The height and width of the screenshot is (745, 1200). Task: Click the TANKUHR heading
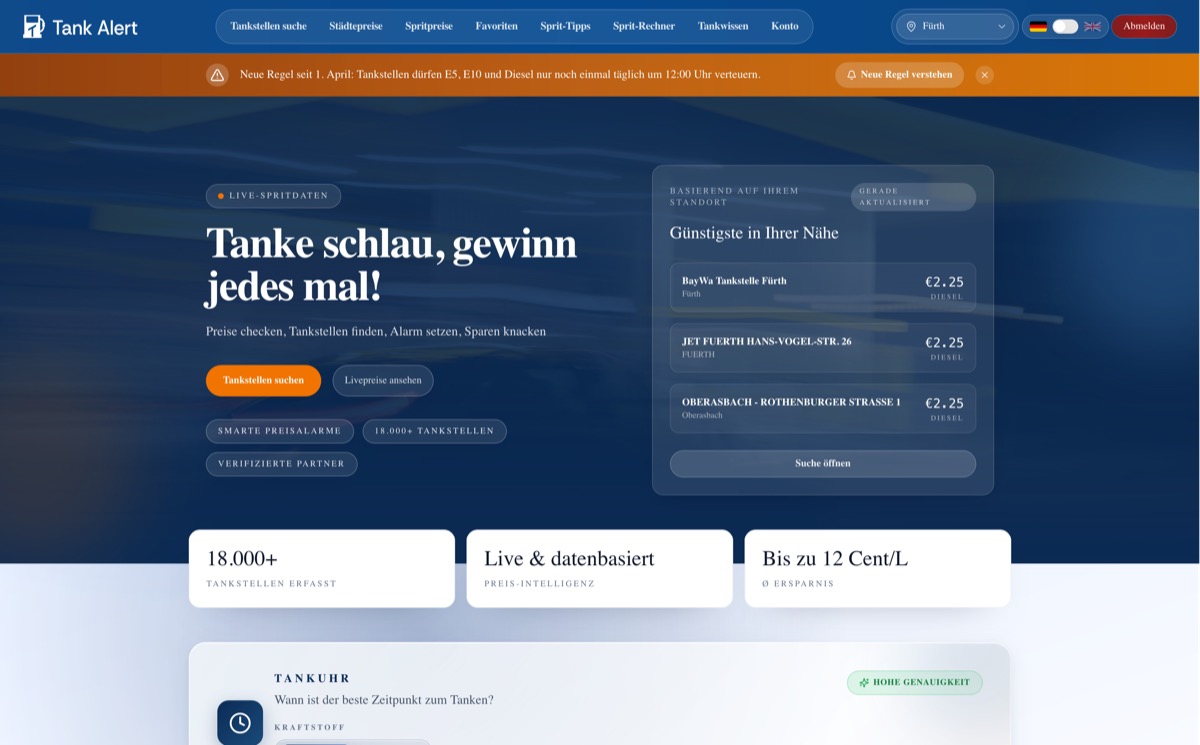click(313, 678)
